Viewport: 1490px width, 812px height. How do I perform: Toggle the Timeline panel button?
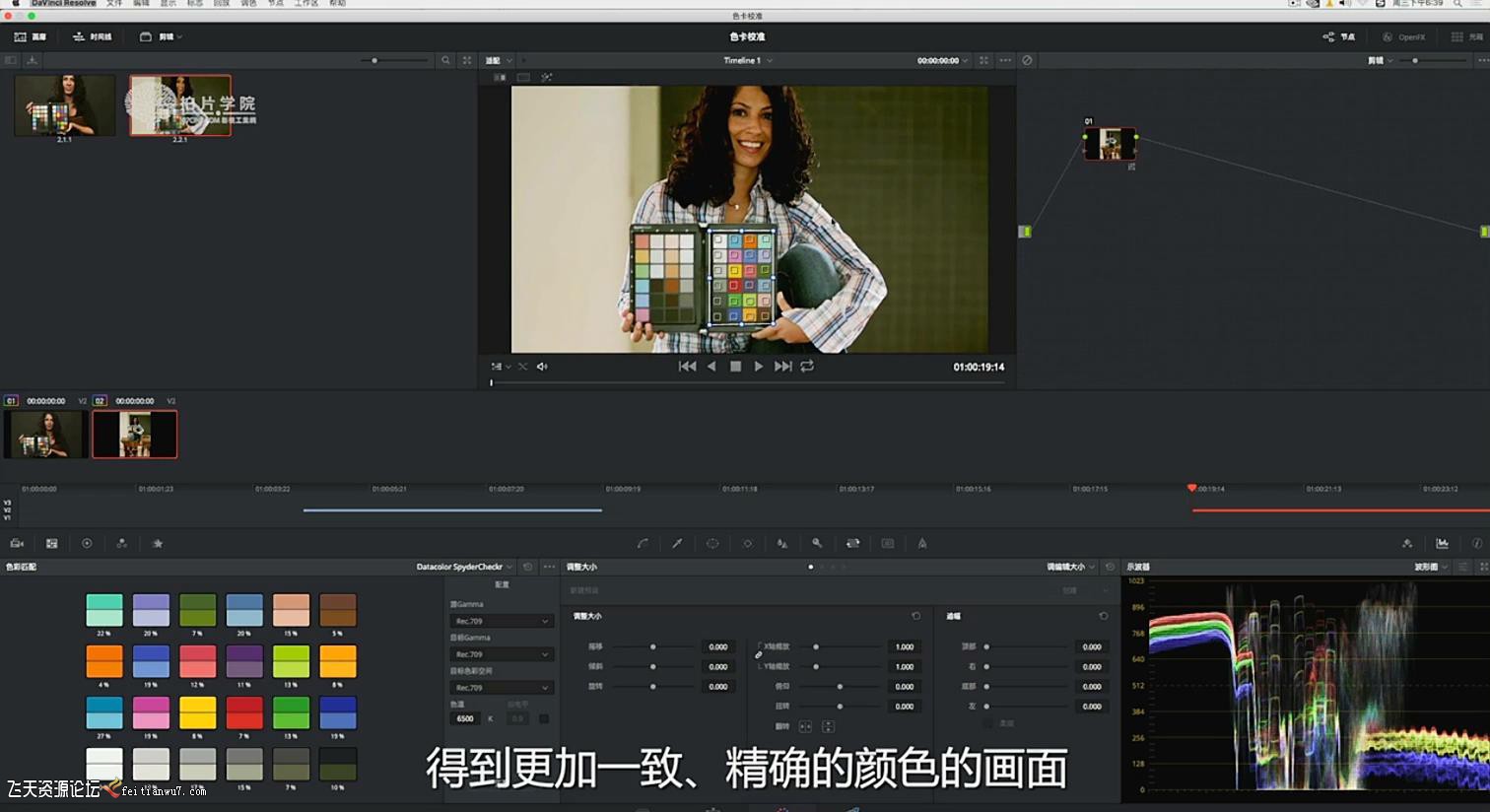click(92, 36)
